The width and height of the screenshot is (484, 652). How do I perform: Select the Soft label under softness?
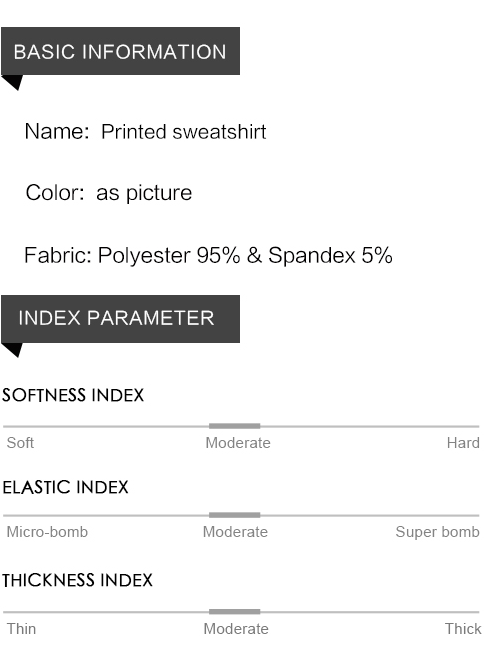(20, 443)
